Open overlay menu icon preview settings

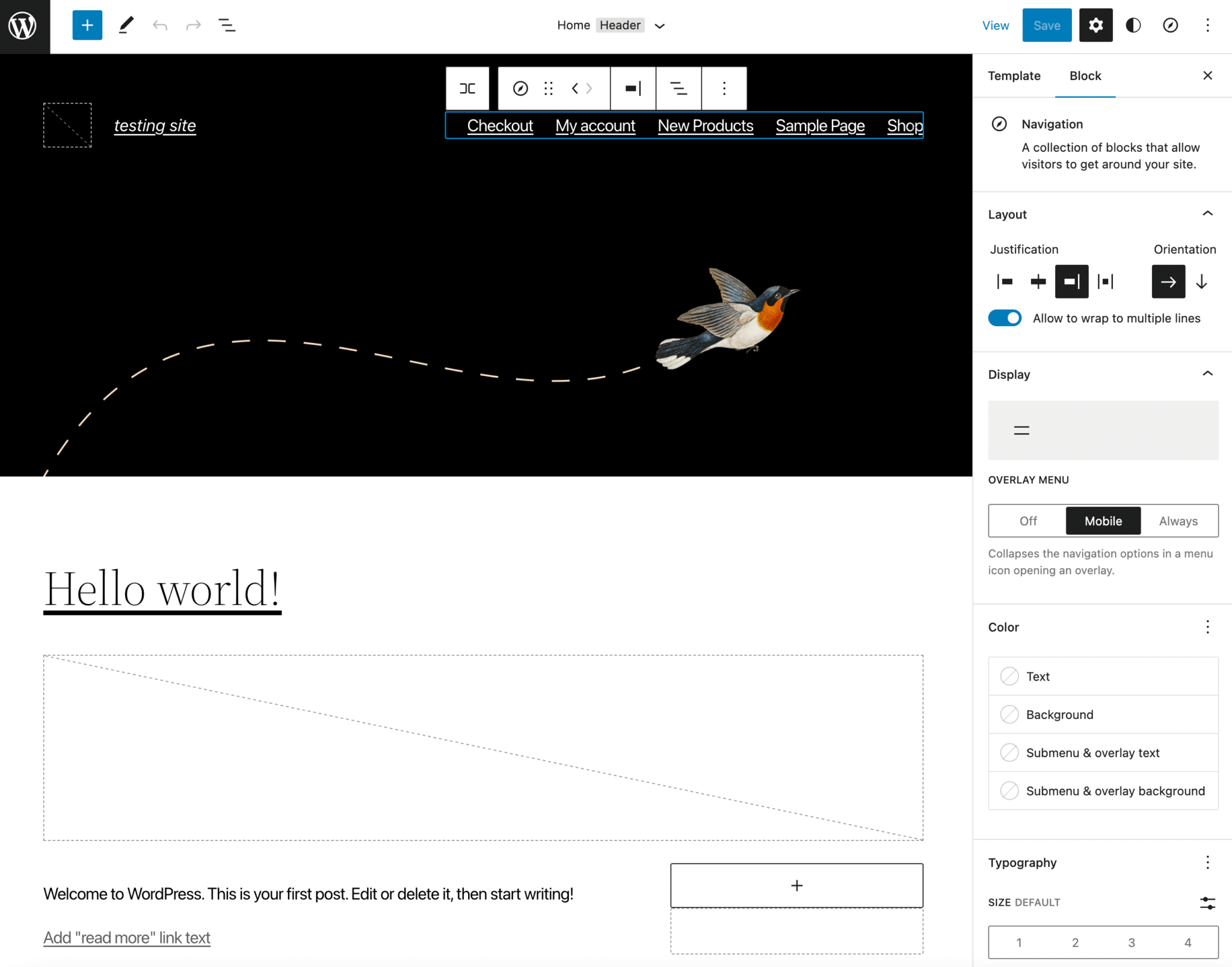pyautogui.click(x=1103, y=430)
